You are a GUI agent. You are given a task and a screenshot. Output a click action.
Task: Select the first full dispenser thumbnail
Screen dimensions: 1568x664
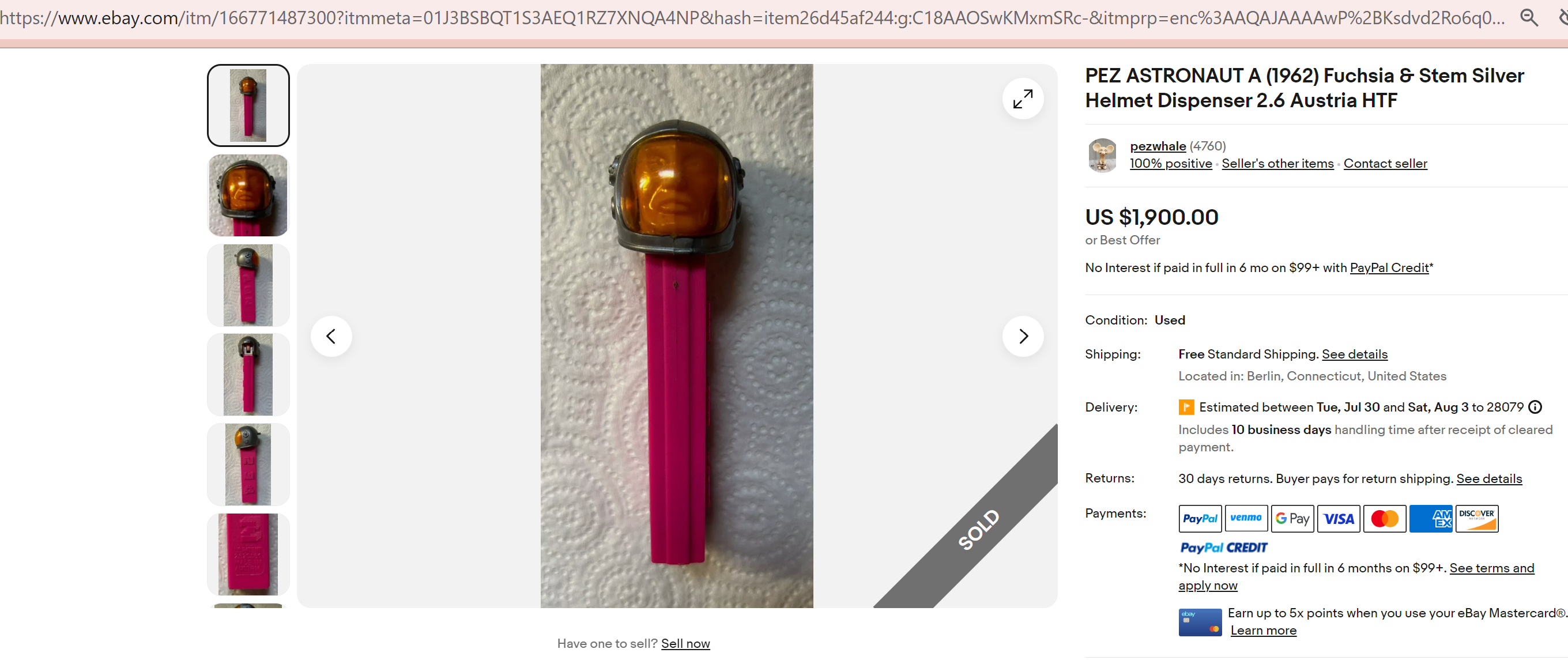(248, 105)
